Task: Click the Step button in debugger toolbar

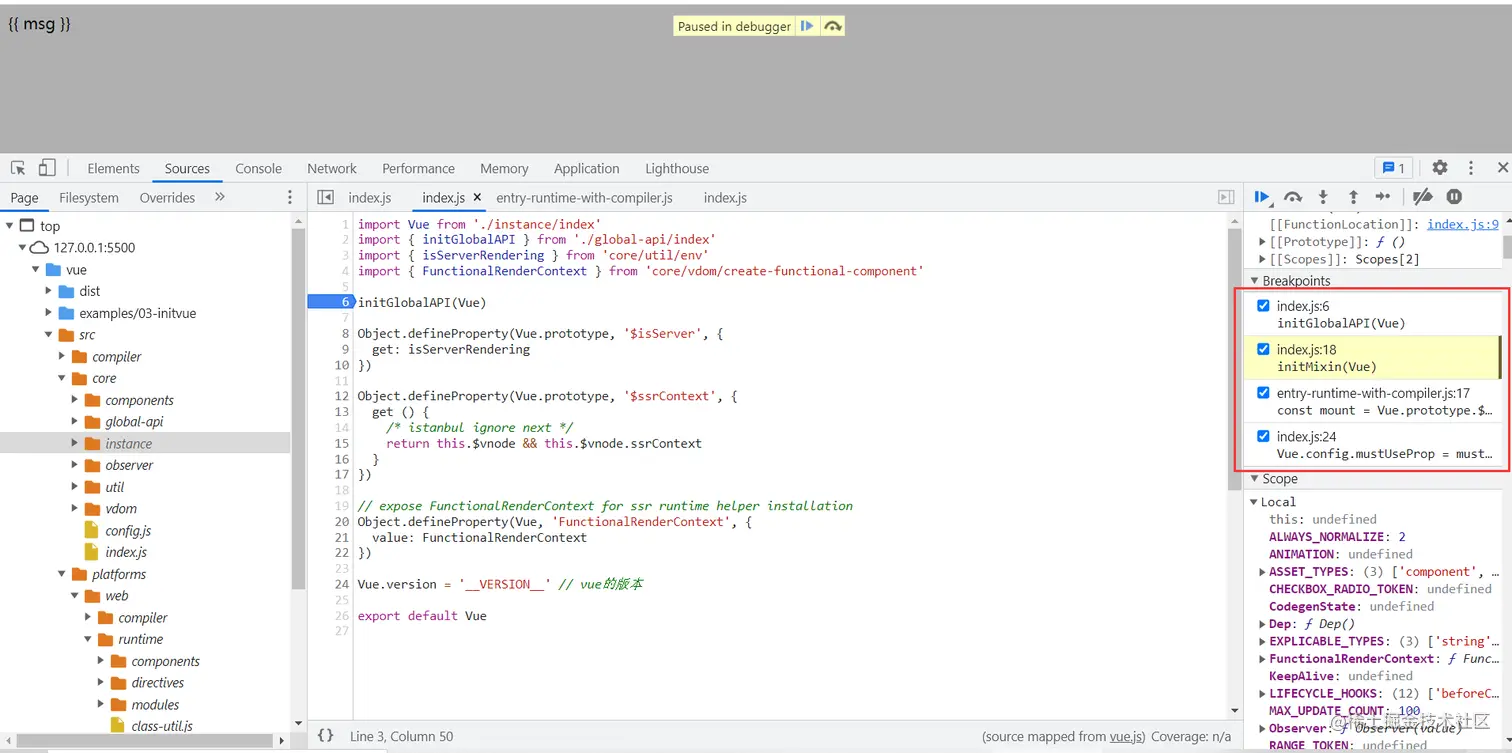Action: click(1383, 197)
